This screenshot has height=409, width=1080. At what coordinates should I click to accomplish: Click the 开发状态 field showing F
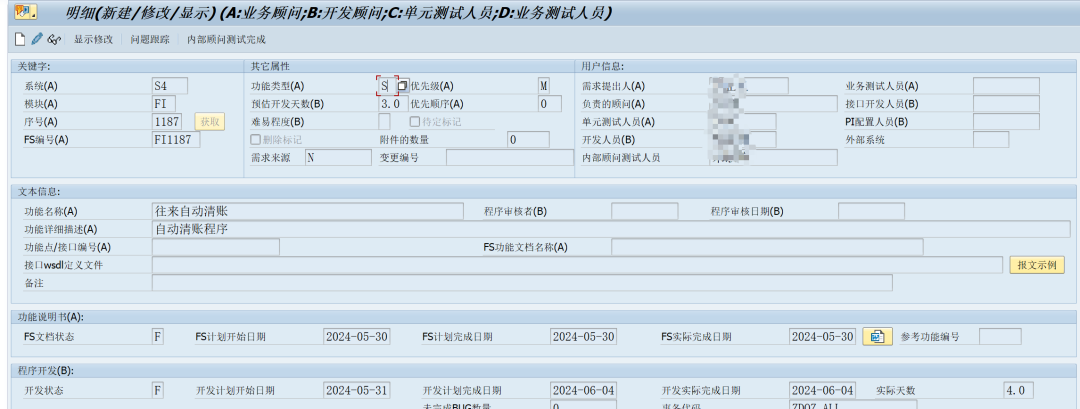click(x=158, y=390)
